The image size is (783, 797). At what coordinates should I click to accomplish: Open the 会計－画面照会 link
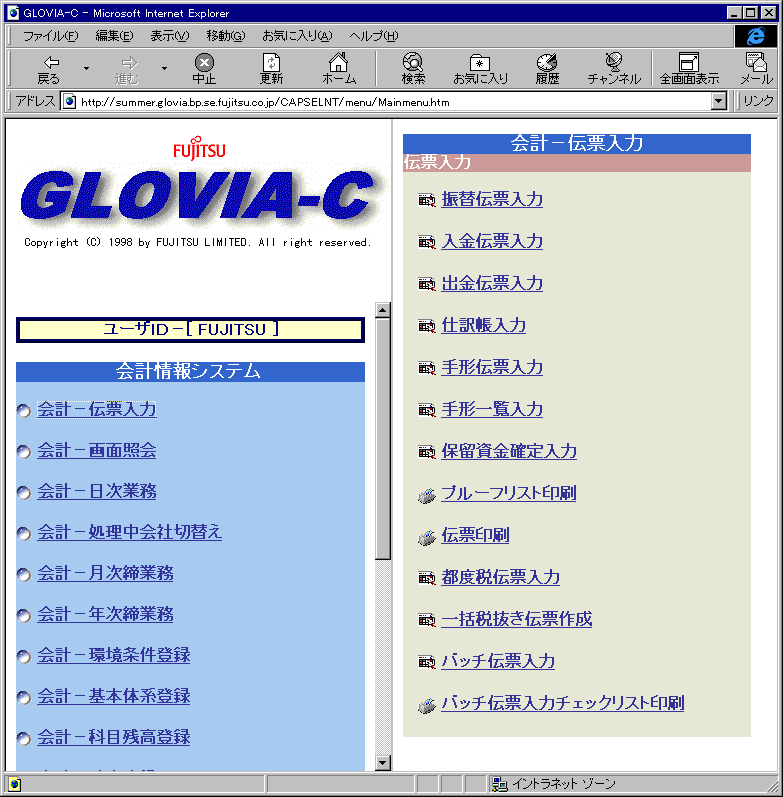click(97, 450)
